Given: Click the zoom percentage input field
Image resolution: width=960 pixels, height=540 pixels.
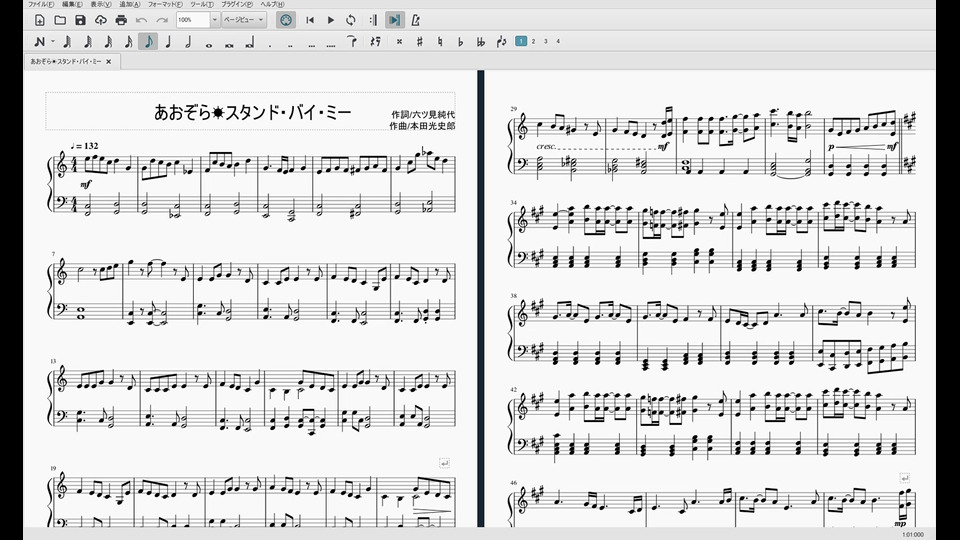Looking at the screenshot, I should pos(193,20).
